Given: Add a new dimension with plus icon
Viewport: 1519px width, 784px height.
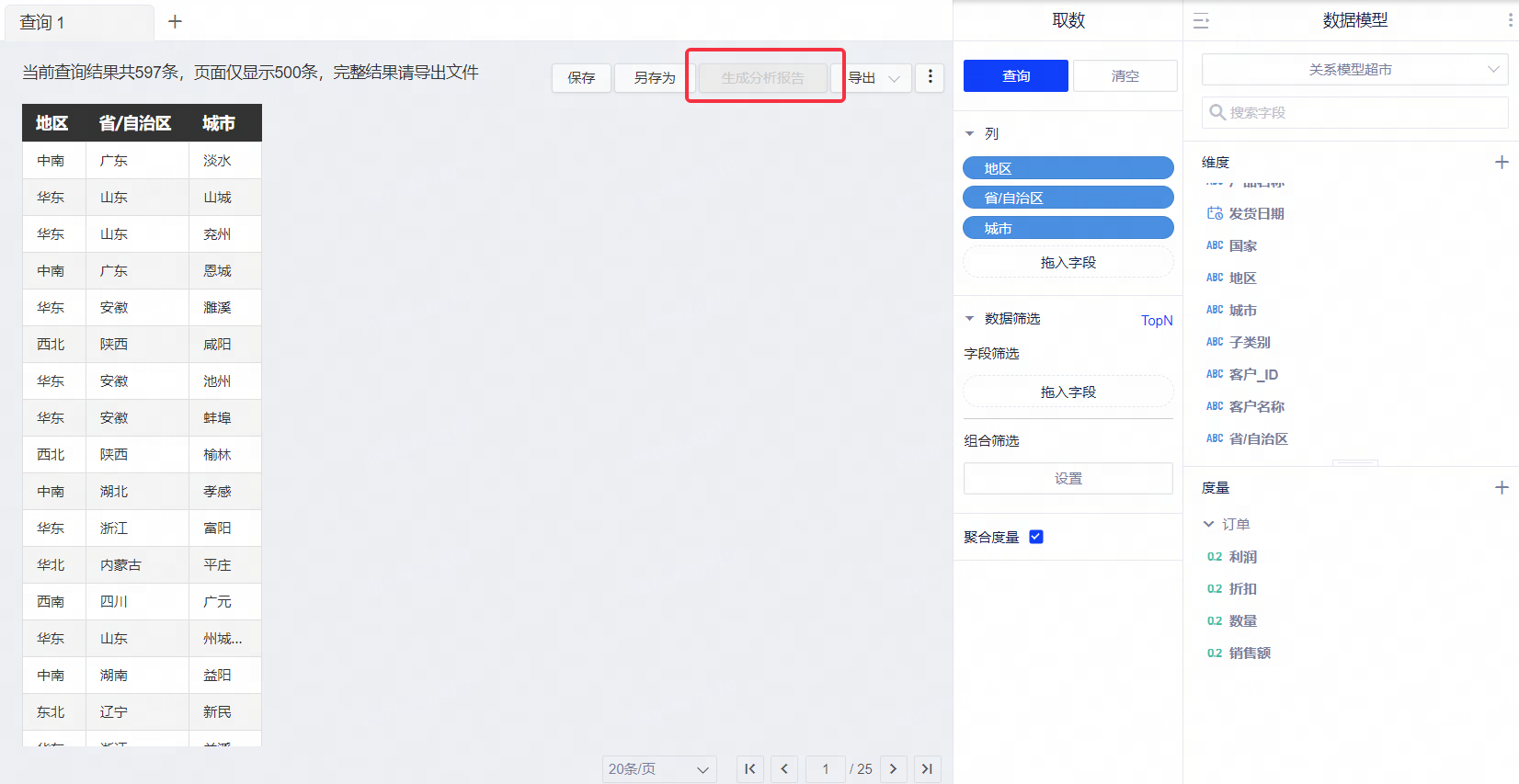Looking at the screenshot, I should (1502, 162).
